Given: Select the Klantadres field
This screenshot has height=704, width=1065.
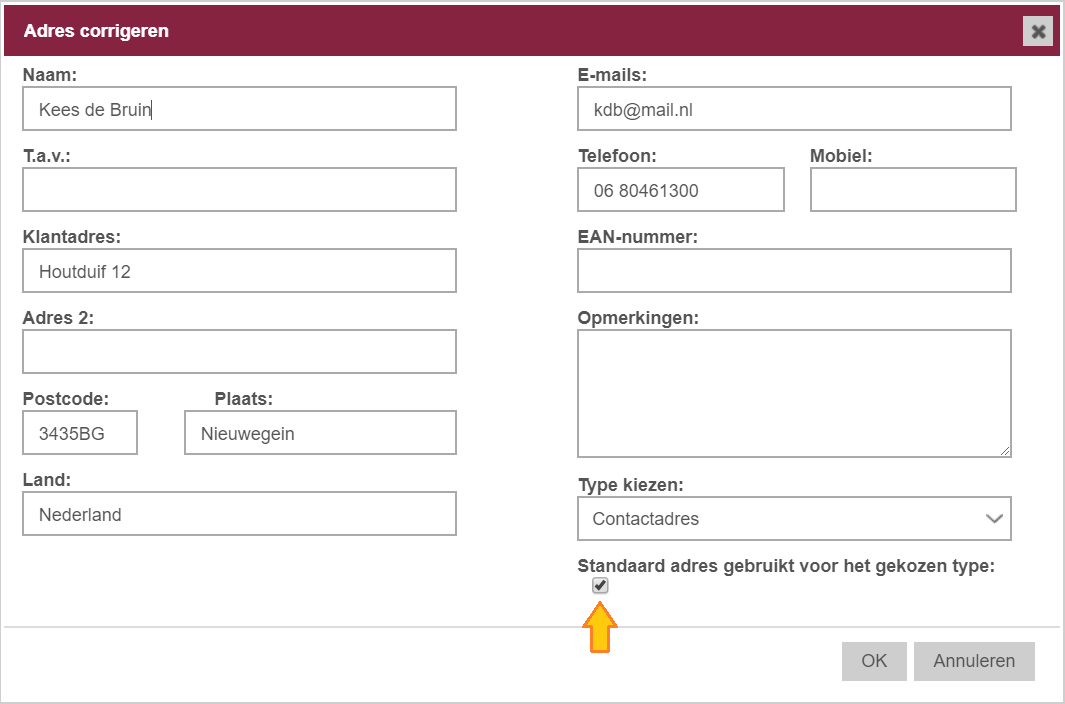Looking at the screenshot, I should click(239, 270).
